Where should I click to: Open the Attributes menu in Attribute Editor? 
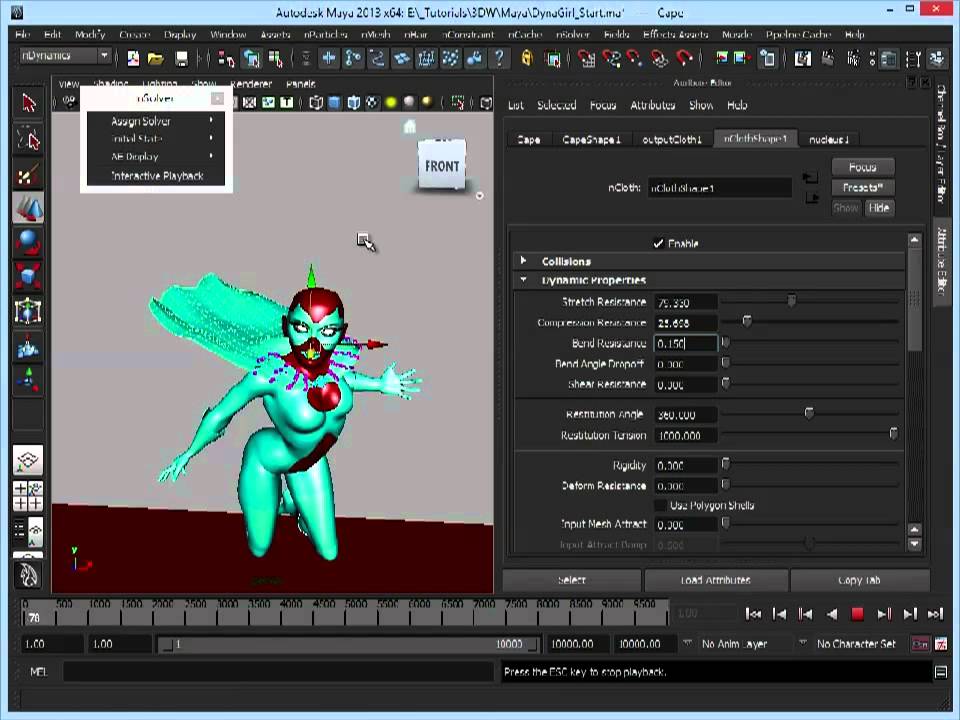[x=653, y=105]
